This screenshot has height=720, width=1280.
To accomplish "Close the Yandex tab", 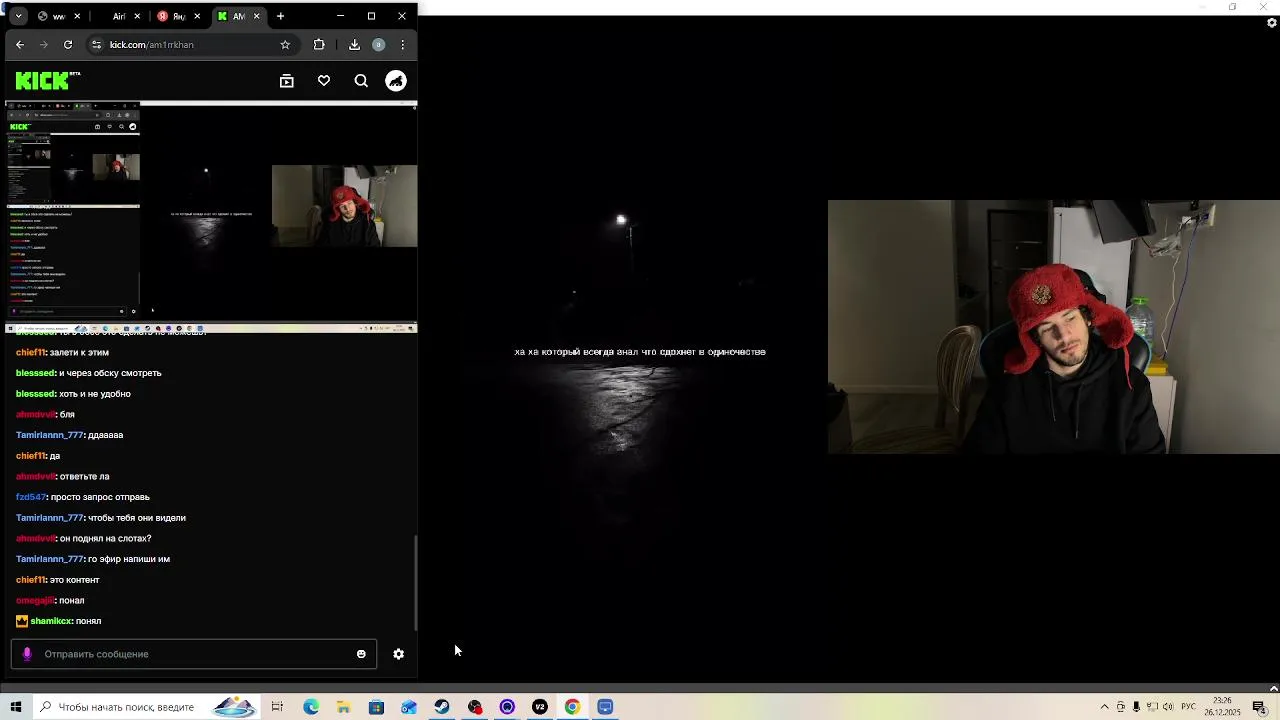I will tap(197, 16).
